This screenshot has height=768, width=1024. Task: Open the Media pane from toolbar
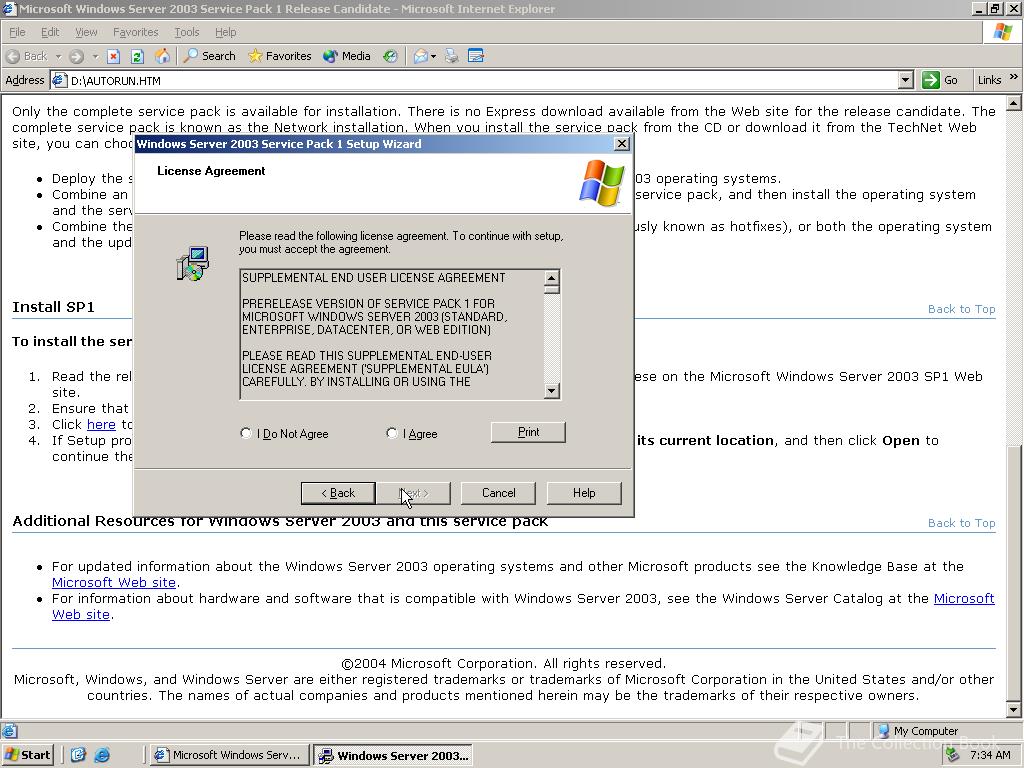click(347, 56)
